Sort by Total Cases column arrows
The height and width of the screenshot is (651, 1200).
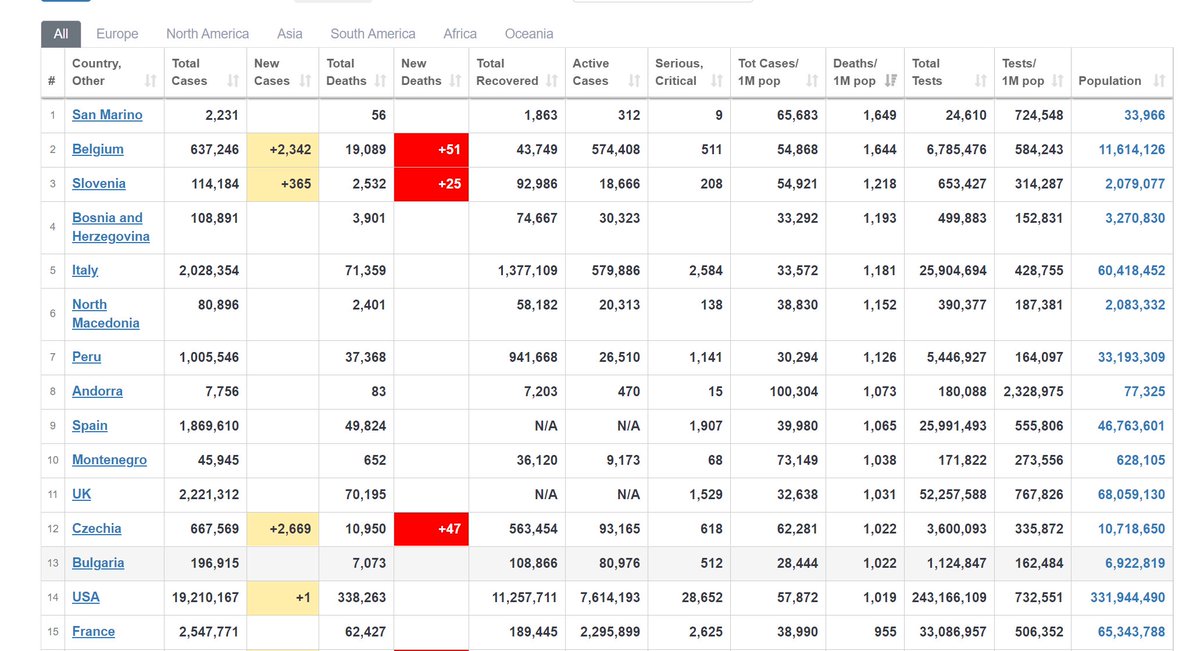(233, 81)
